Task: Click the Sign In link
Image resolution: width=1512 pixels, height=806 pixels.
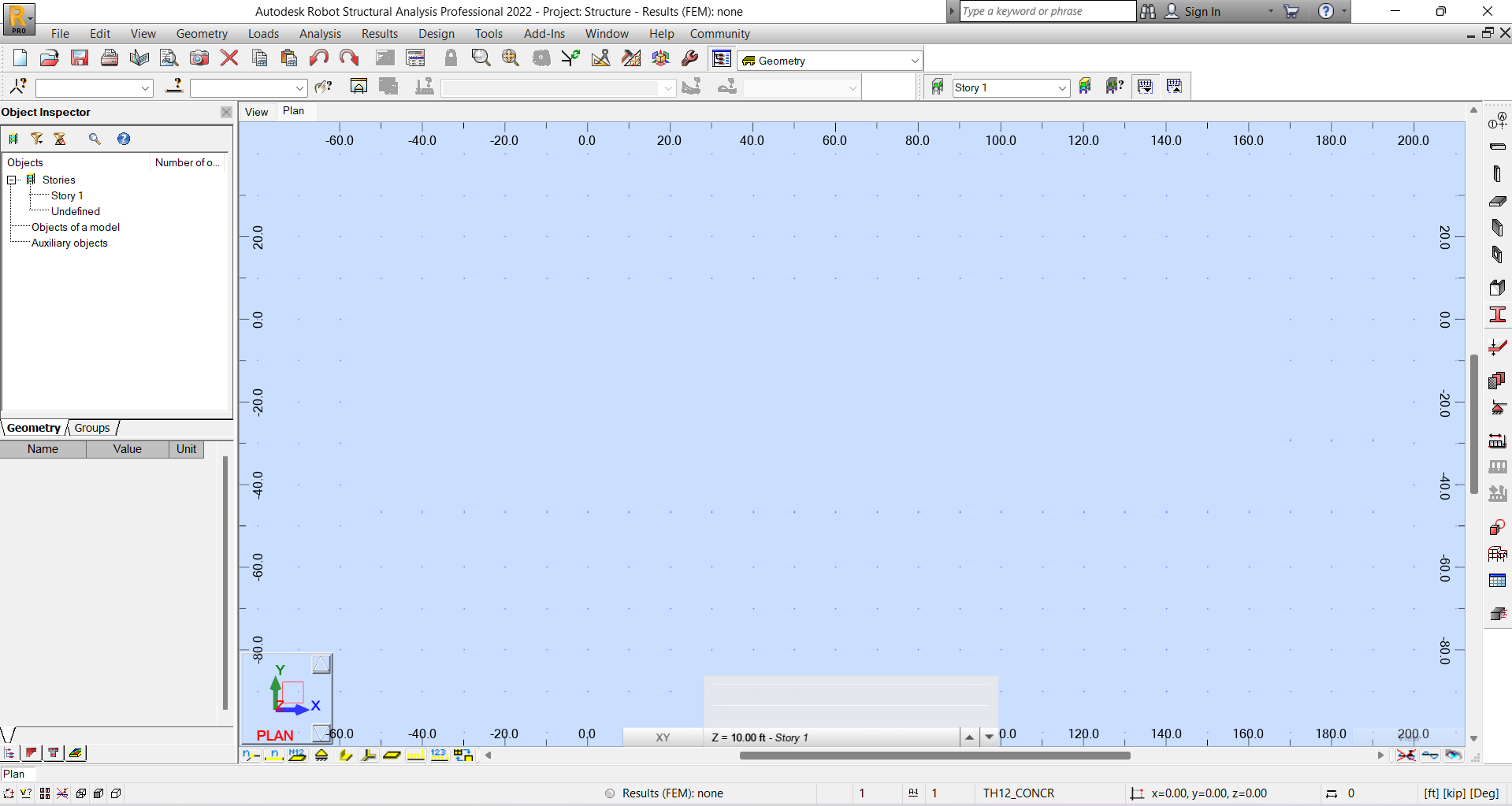Action: 1203,11
